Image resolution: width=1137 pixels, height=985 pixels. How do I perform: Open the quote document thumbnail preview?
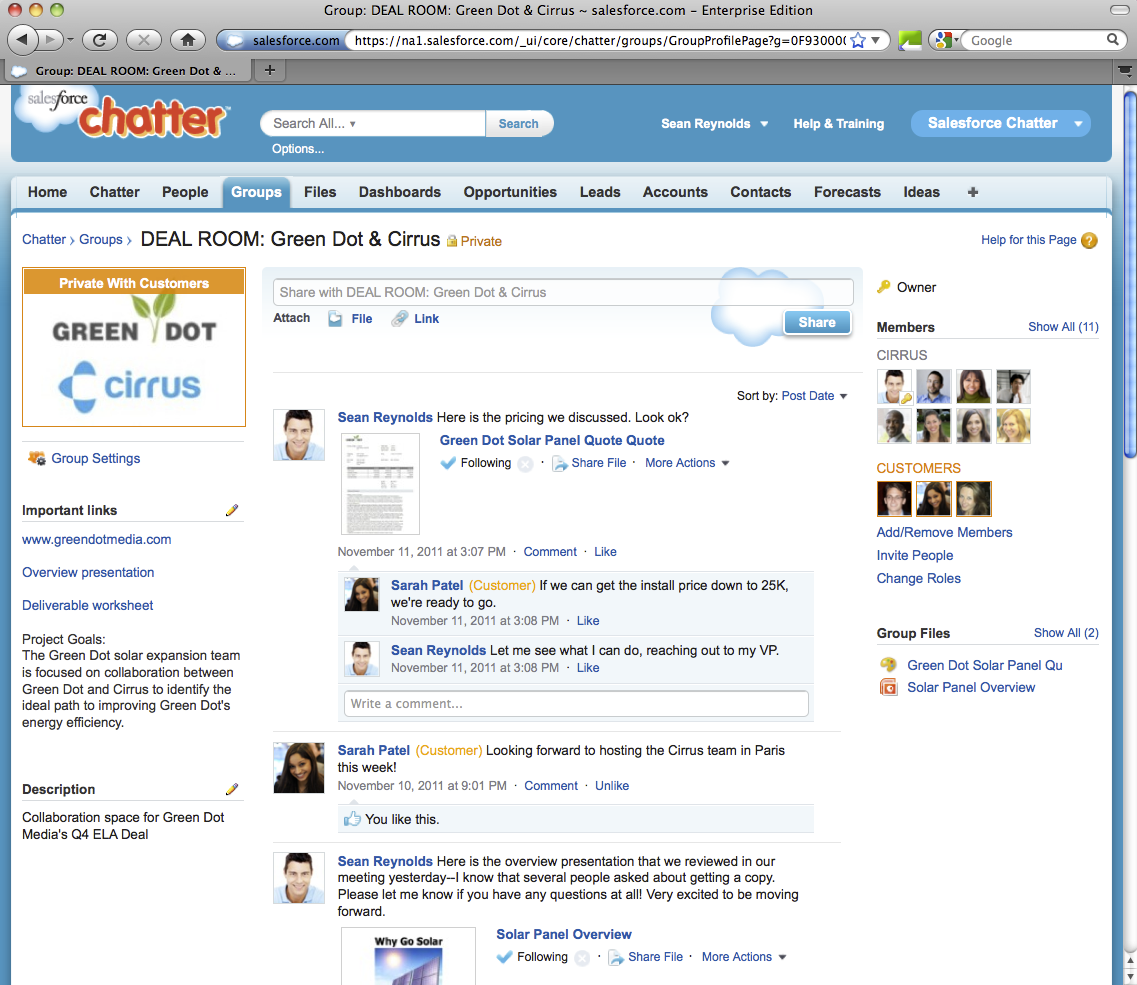pos(380,484)
